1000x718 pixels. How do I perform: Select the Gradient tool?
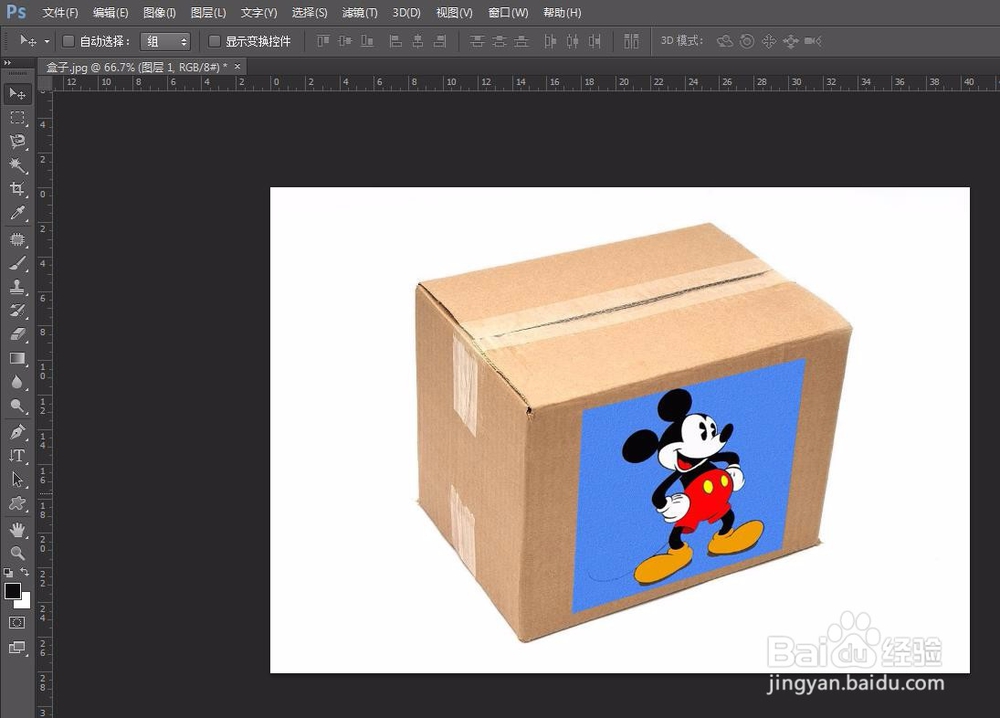tap(17, 358)
